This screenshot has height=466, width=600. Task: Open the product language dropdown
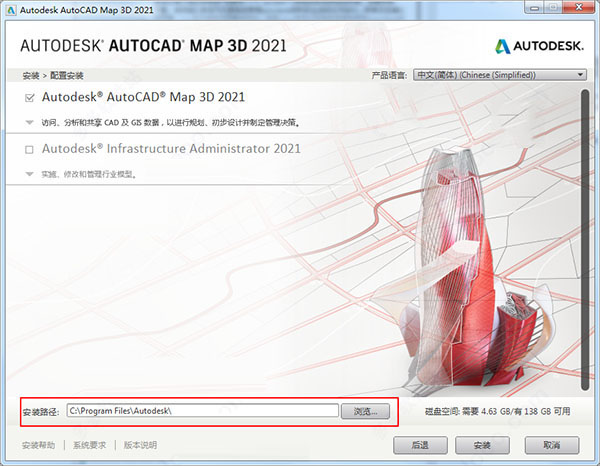pyautogui.click(x=499, y=75)
